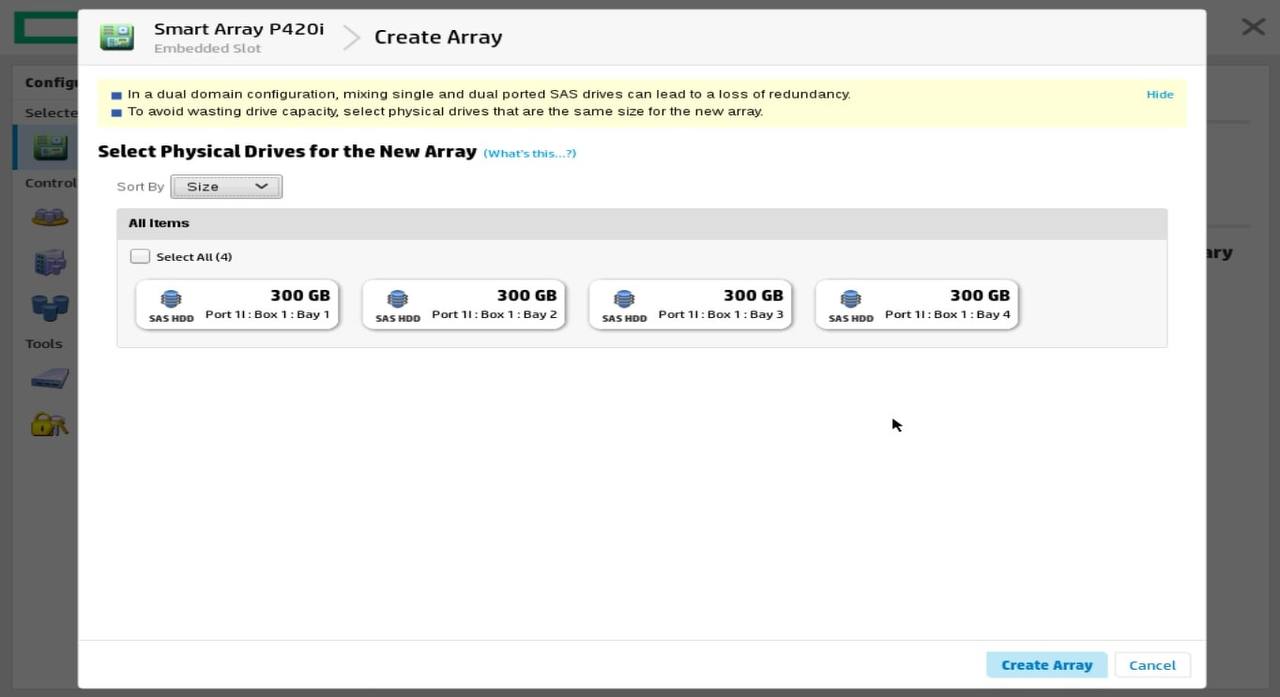The height and width of the screenshot is (697, 1280).
Task: Click the arrays icon in the sidebar
Action: point(49,217)
